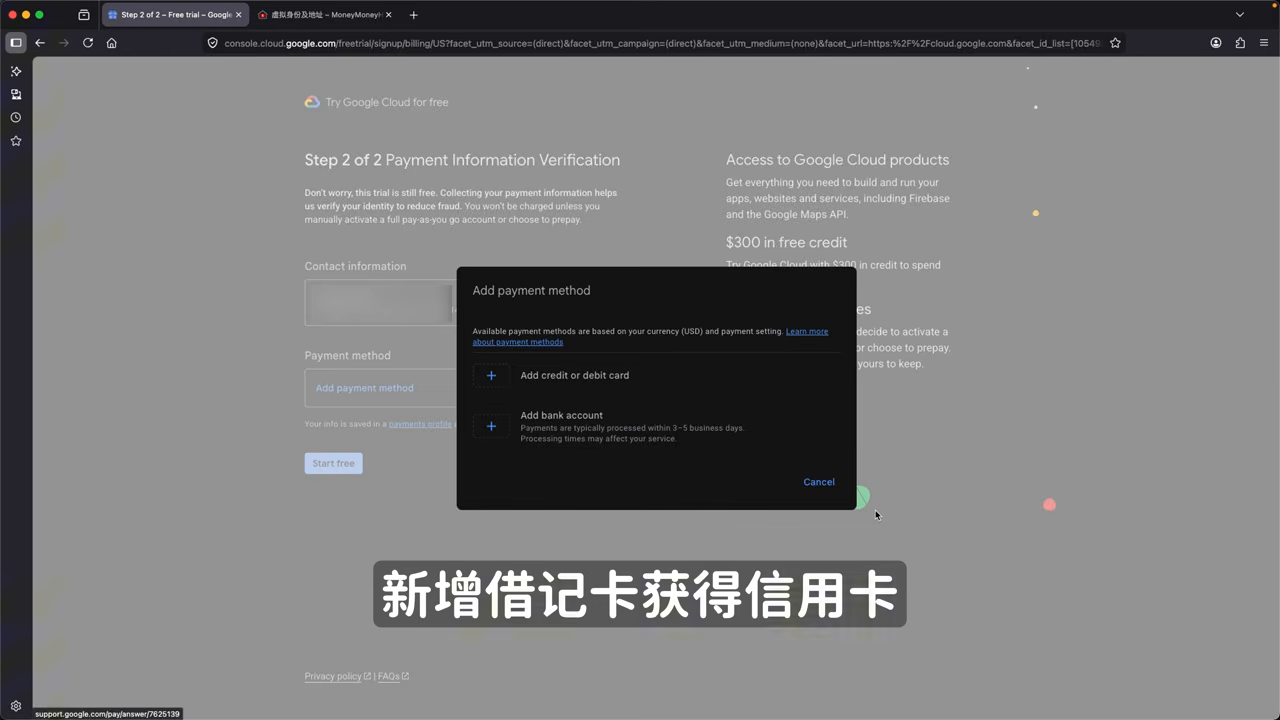Click plus icon for Add bank account

[491, 426]
